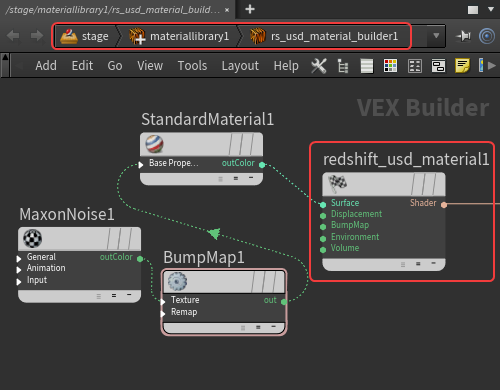
Task: Expand Texture input on BumpMap1
Action: (163, 302)
